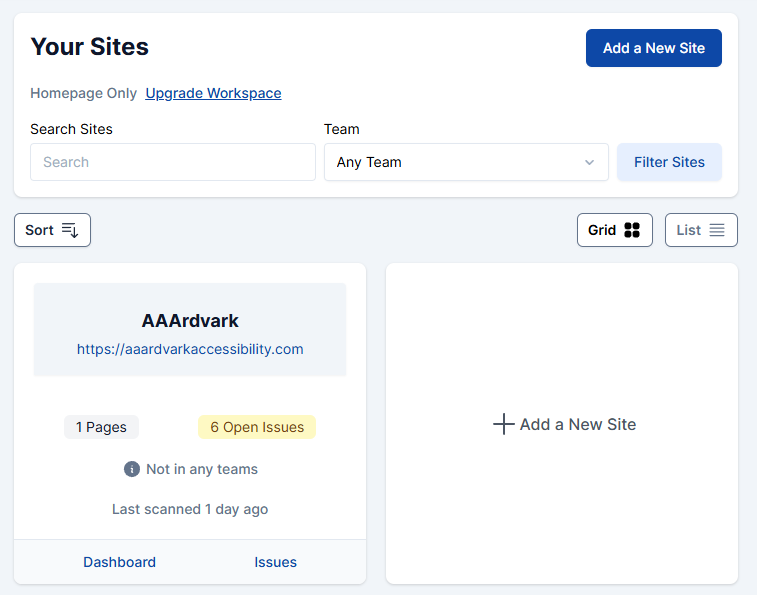
Task: Switch to Grid view using four-squares icon
Action: [x=631, y=230]
